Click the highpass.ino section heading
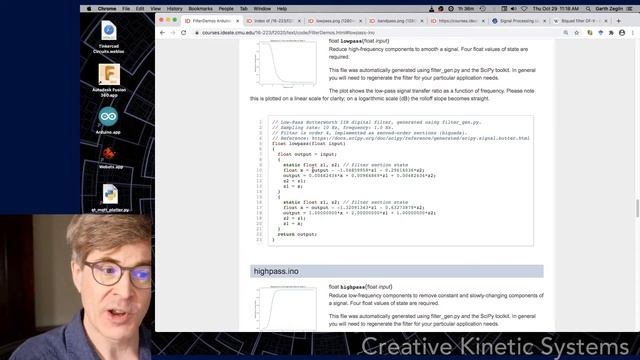640x360 pixels. [397, 271]
